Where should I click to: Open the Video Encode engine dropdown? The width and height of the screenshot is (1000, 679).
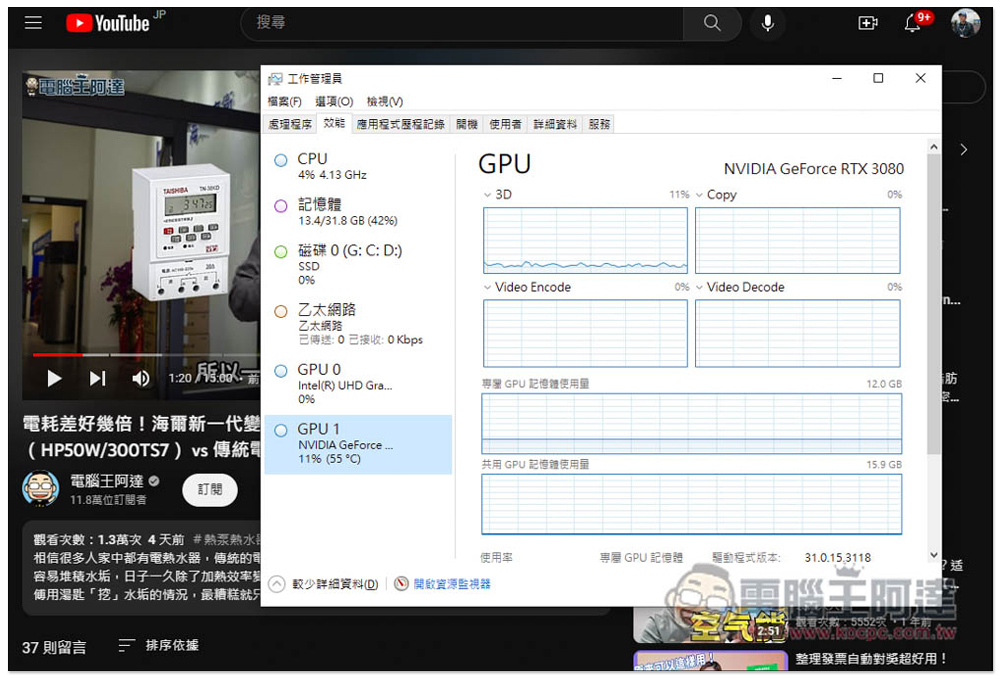click(x=487, y=287)
